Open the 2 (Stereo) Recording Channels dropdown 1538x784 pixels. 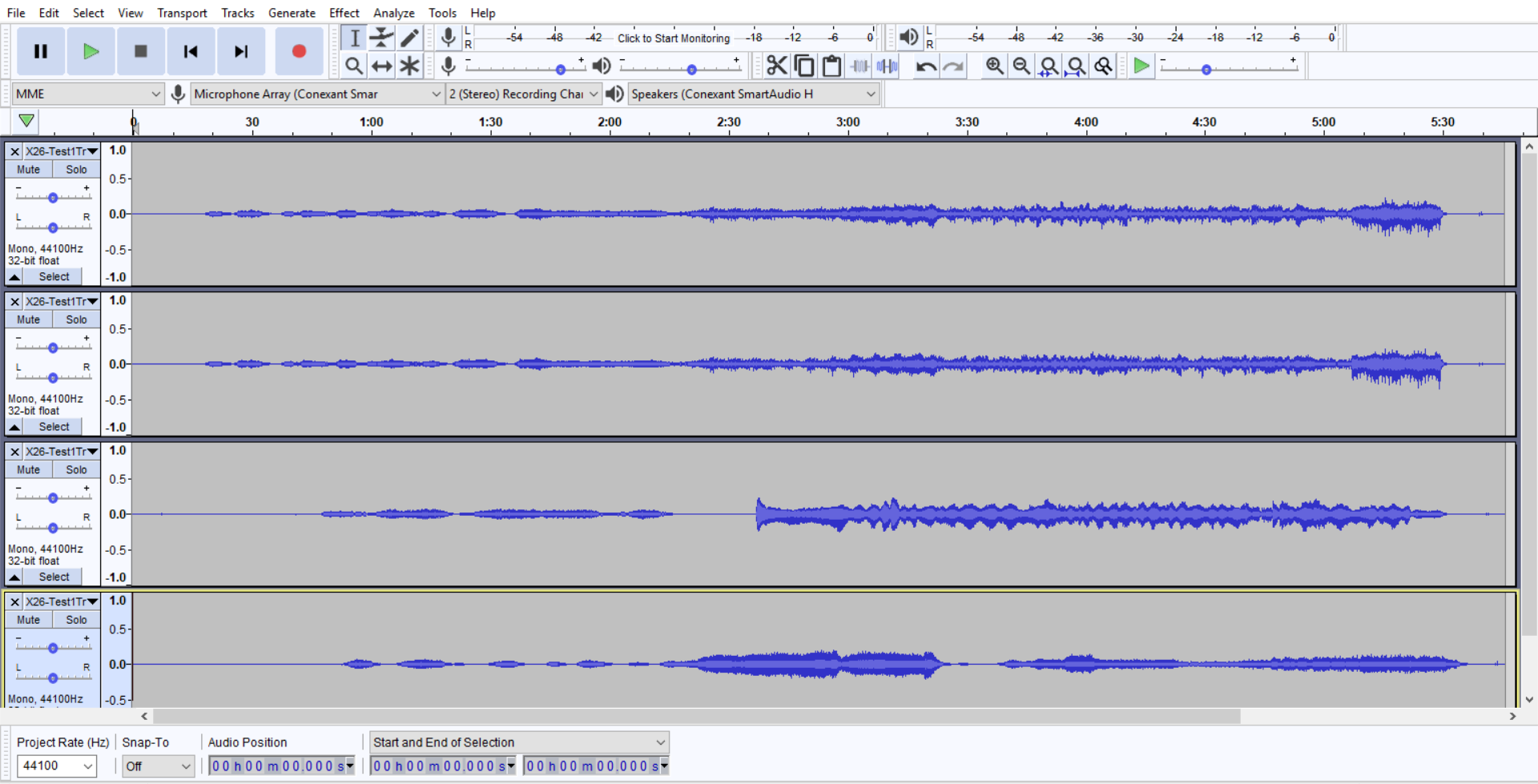pyautogui.click(x=523, y=94)
